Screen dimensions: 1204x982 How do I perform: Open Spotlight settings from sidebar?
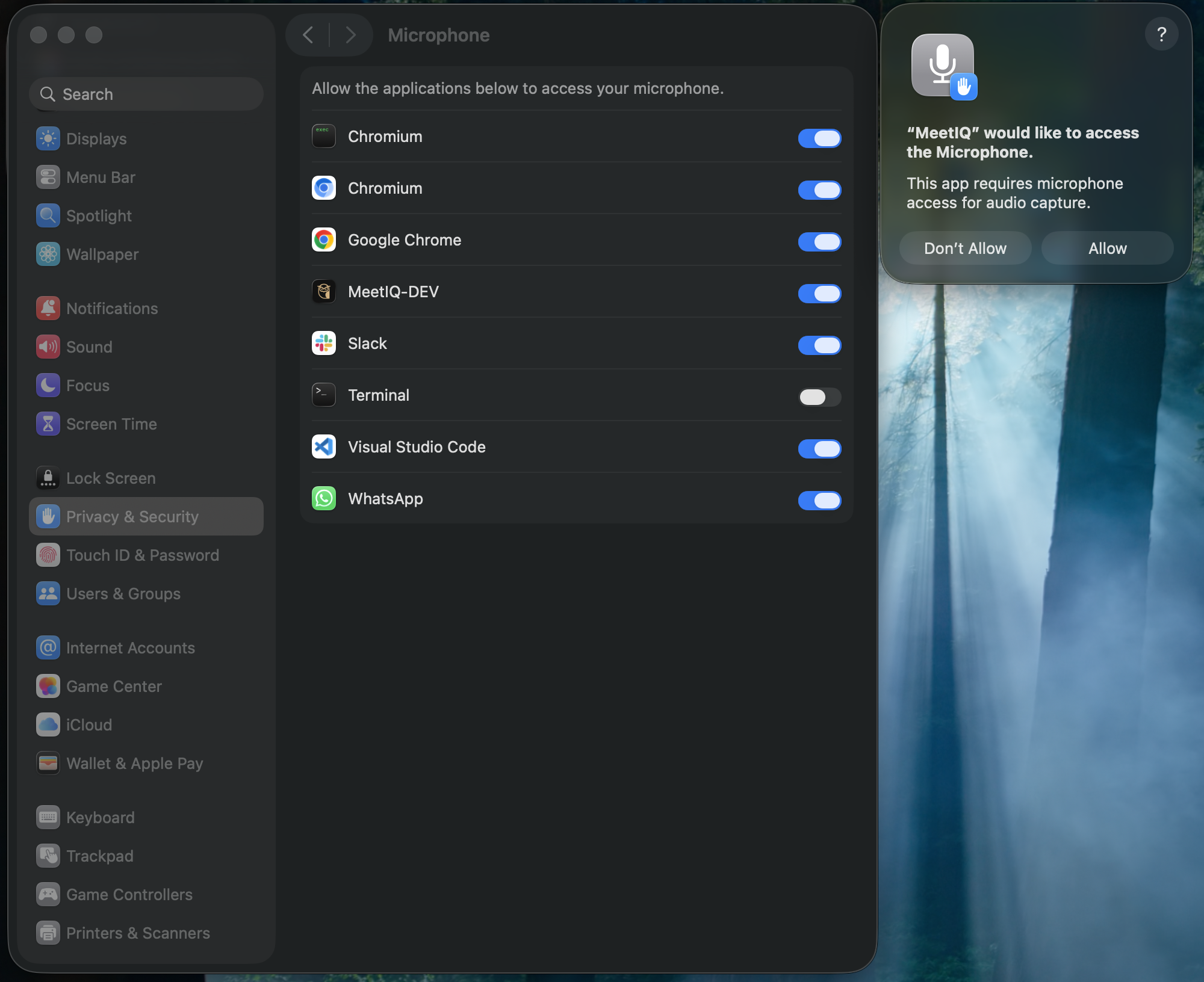(x=48, y=215)
